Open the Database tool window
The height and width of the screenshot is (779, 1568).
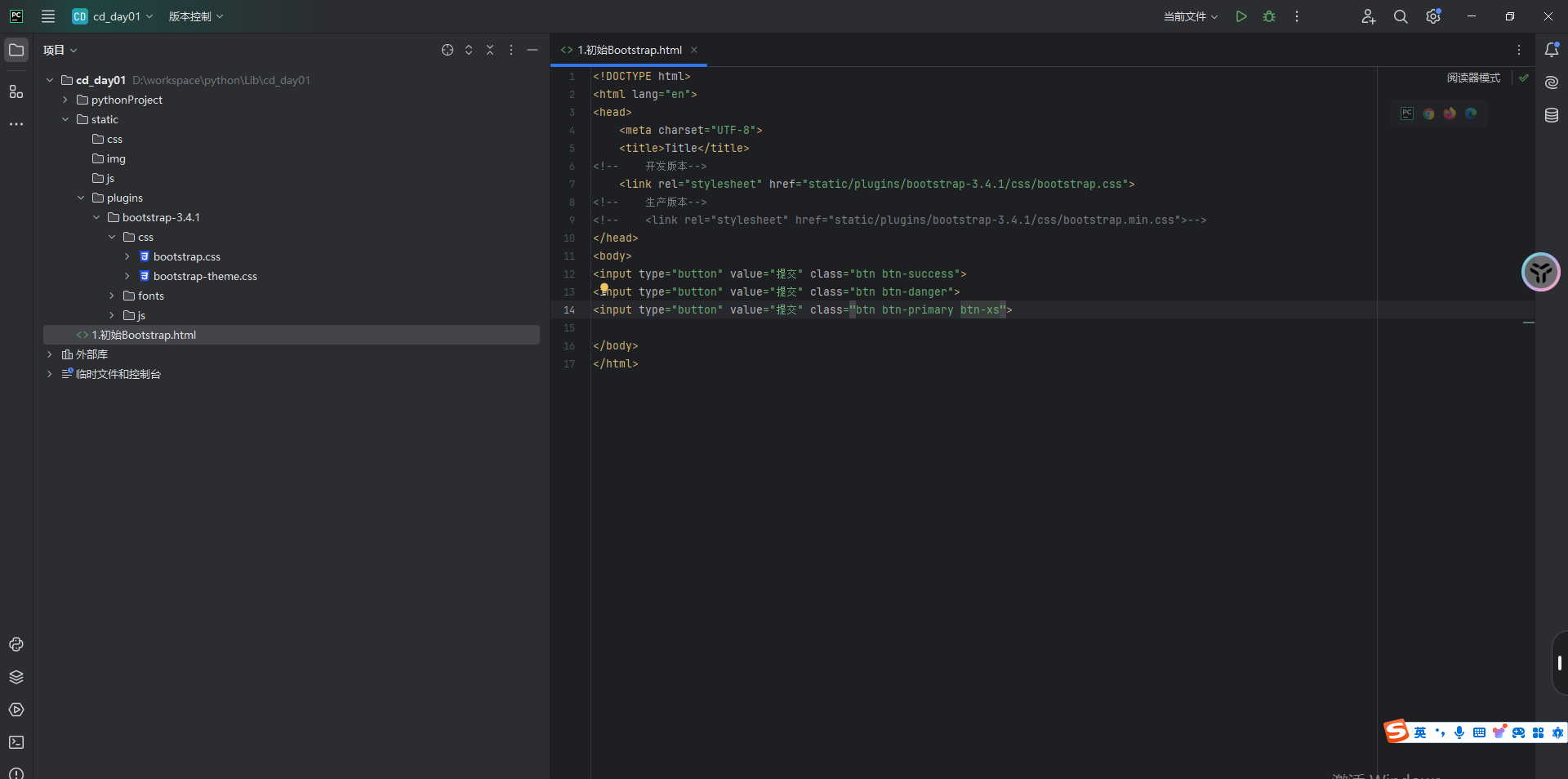pyautogui.click(x=1552, y=115)
